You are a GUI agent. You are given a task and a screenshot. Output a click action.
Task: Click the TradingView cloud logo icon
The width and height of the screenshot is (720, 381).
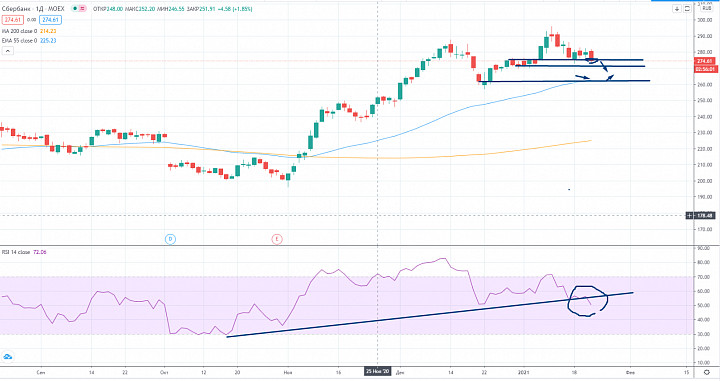tap(8, 356)
